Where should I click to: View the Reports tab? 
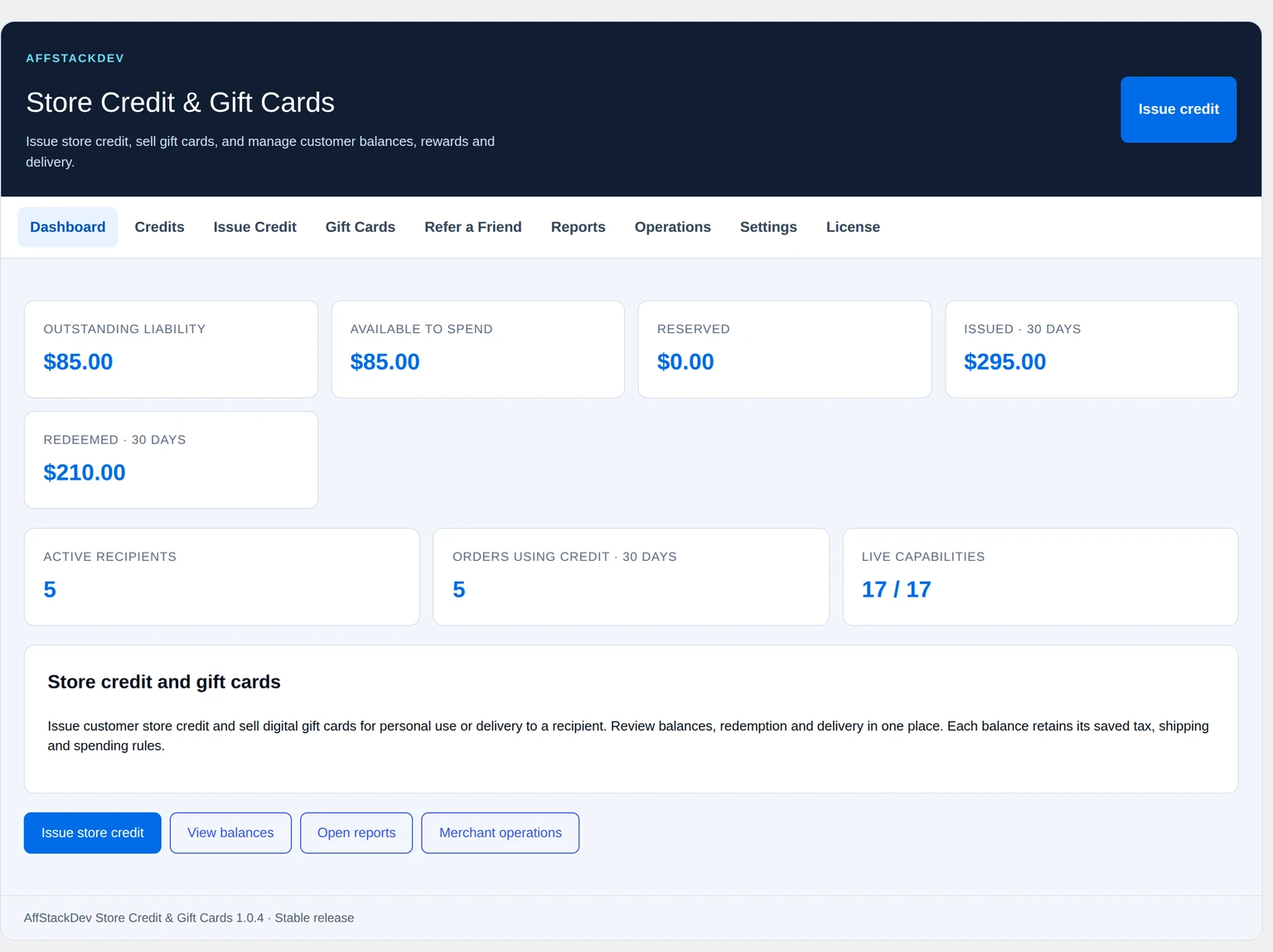click(x=578, y=227)
